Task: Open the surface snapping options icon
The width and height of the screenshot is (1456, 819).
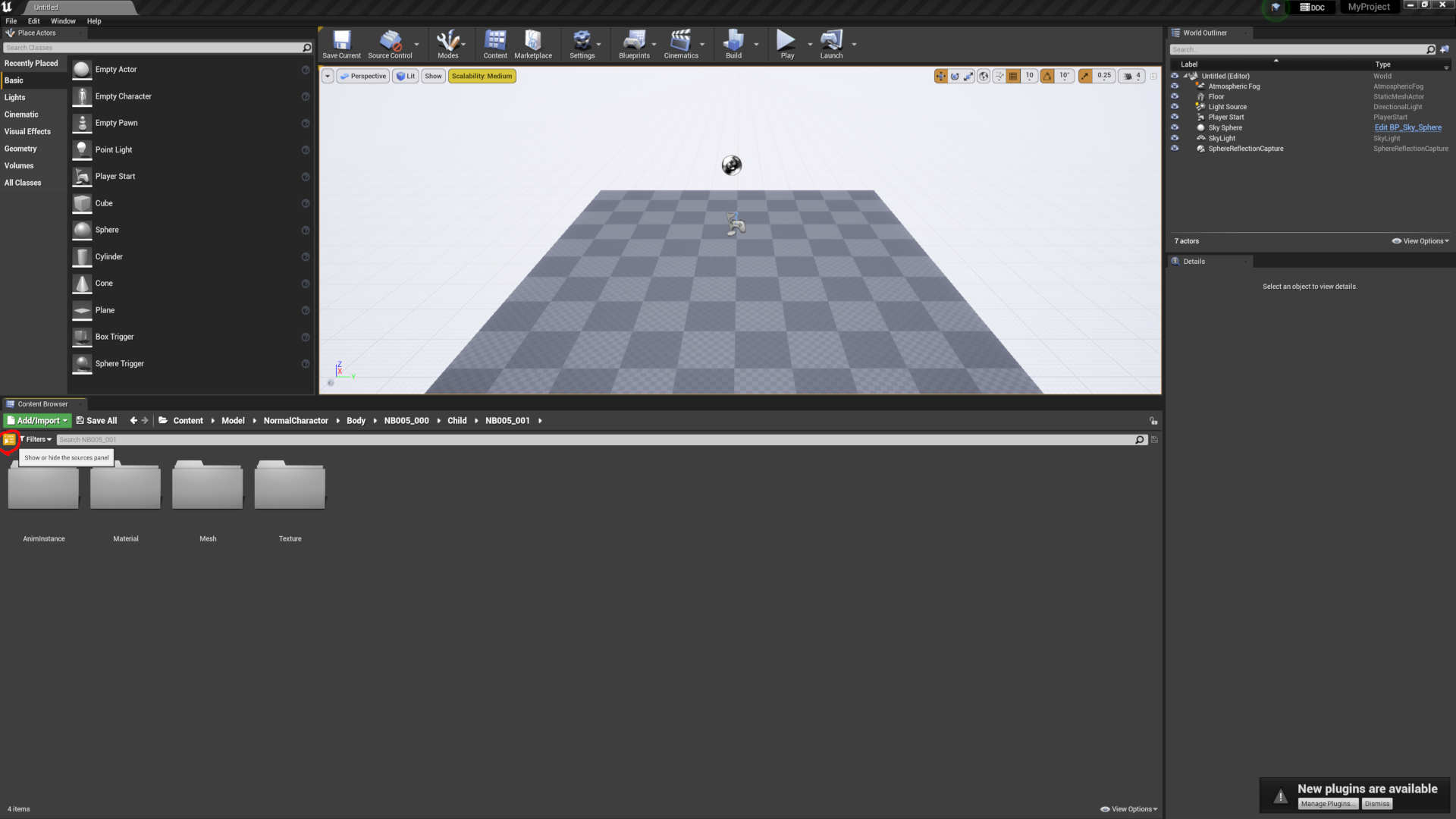Action: pyautogui.click(x=999, y=76)
